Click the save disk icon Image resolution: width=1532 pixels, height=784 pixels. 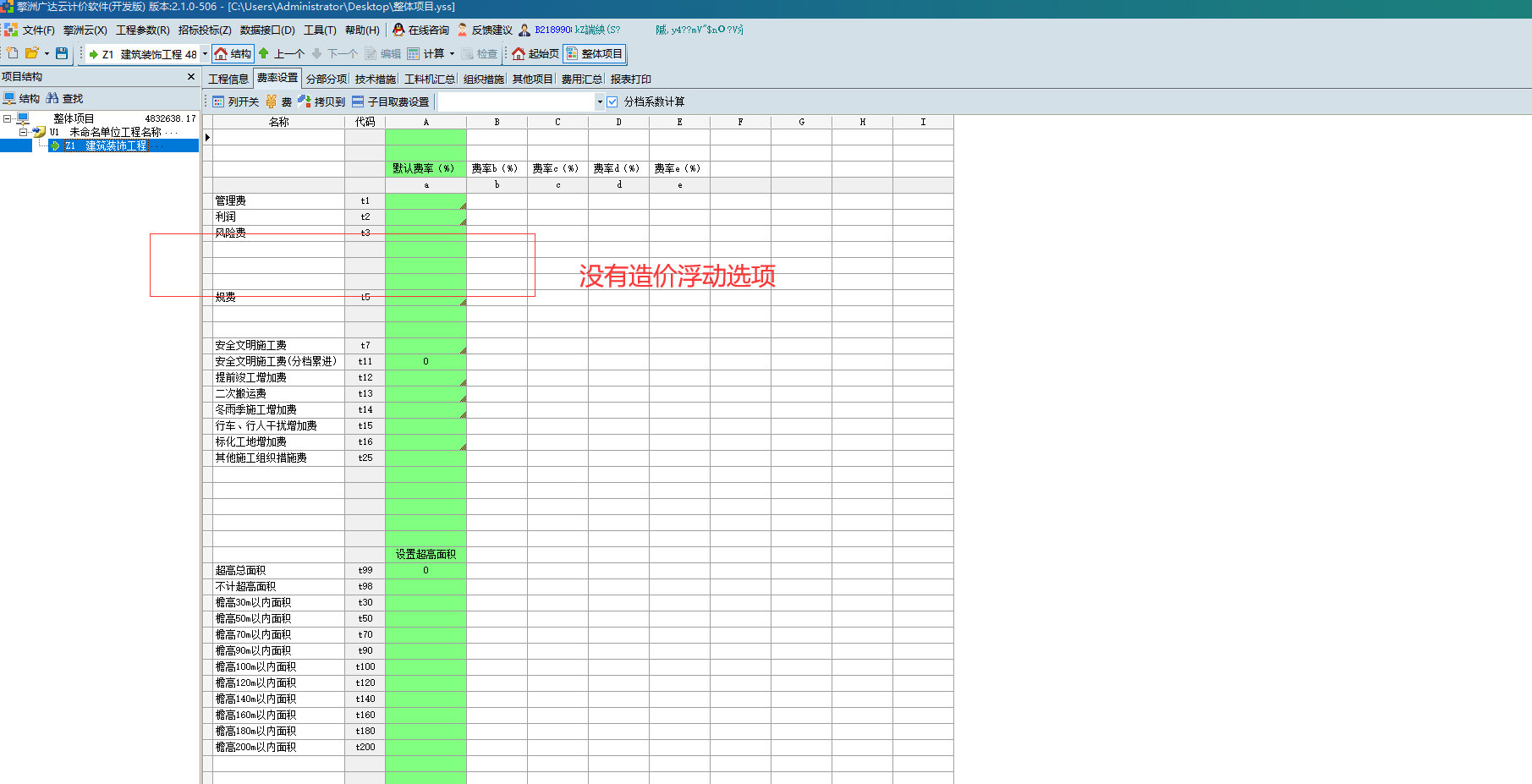pyautogui.click(x=62, y=53)
